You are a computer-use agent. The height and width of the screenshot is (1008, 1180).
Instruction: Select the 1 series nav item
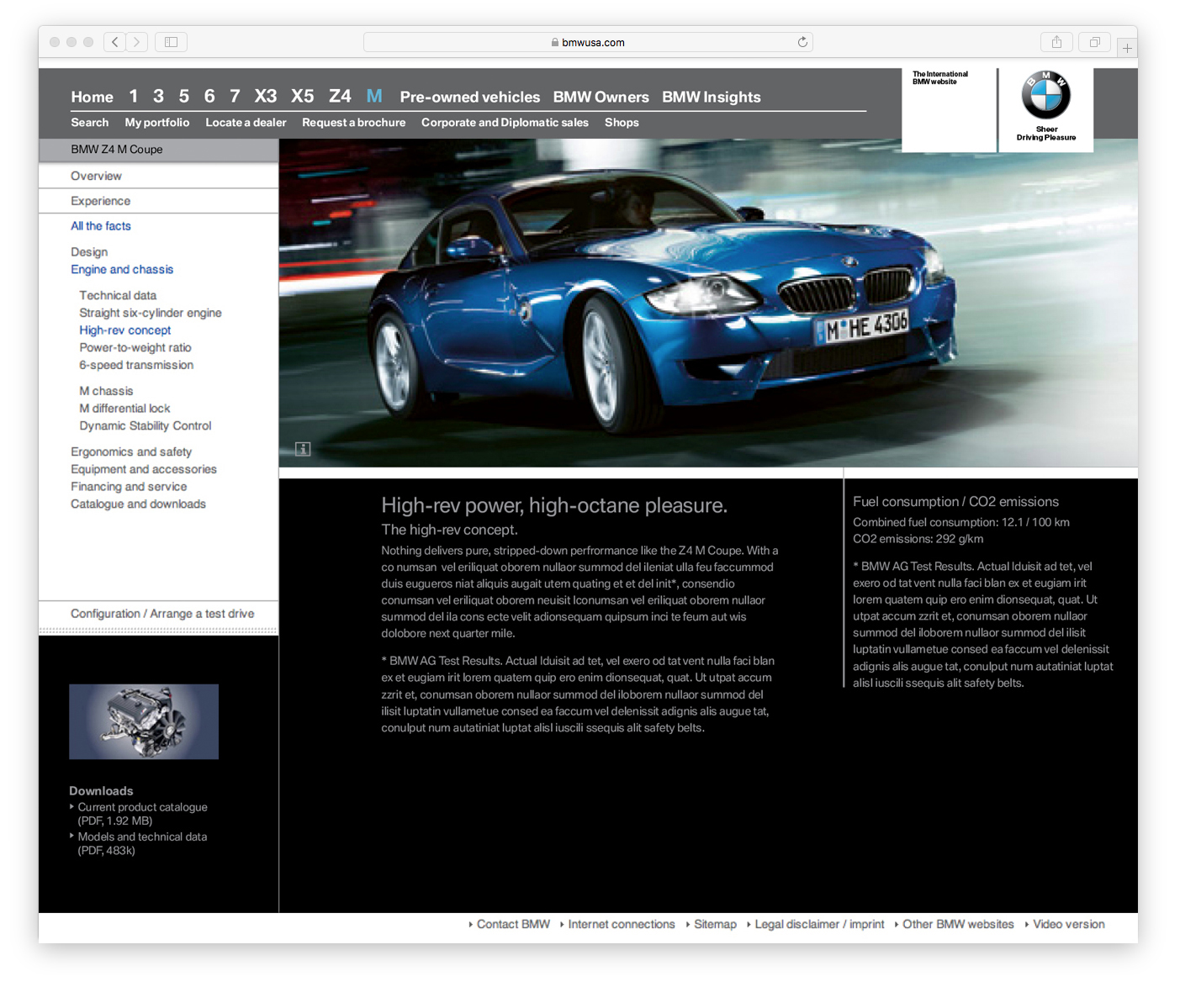pos(133,97)
